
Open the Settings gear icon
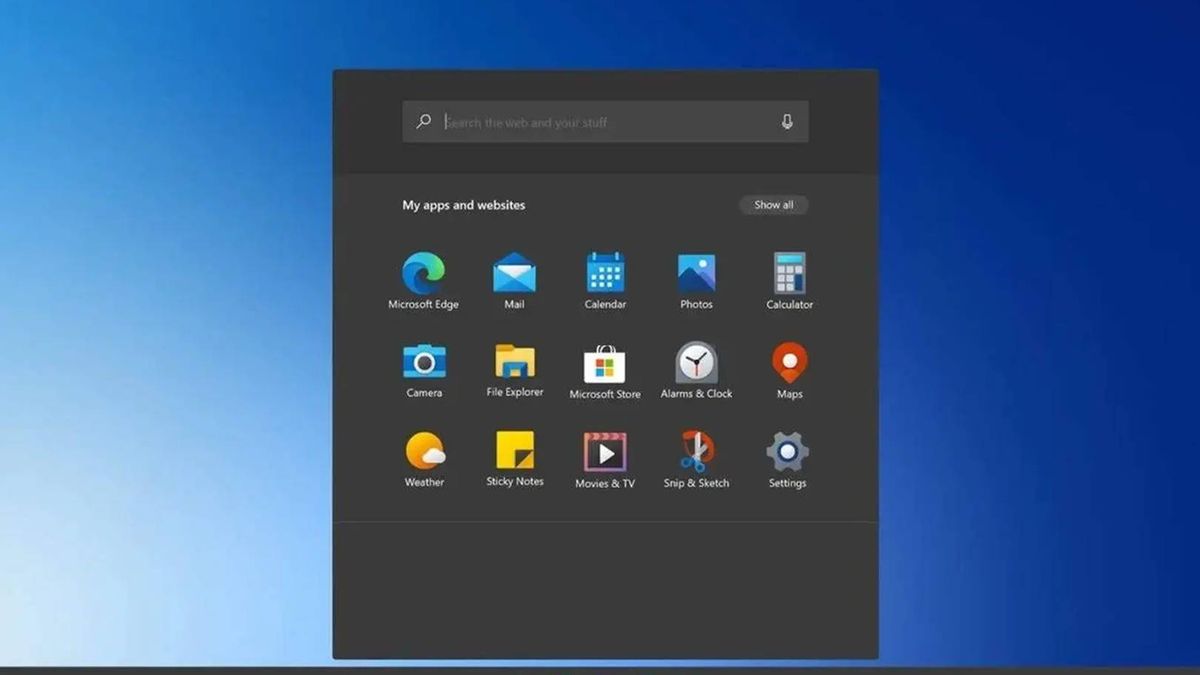pyautogui.click(x=787, y=452)
